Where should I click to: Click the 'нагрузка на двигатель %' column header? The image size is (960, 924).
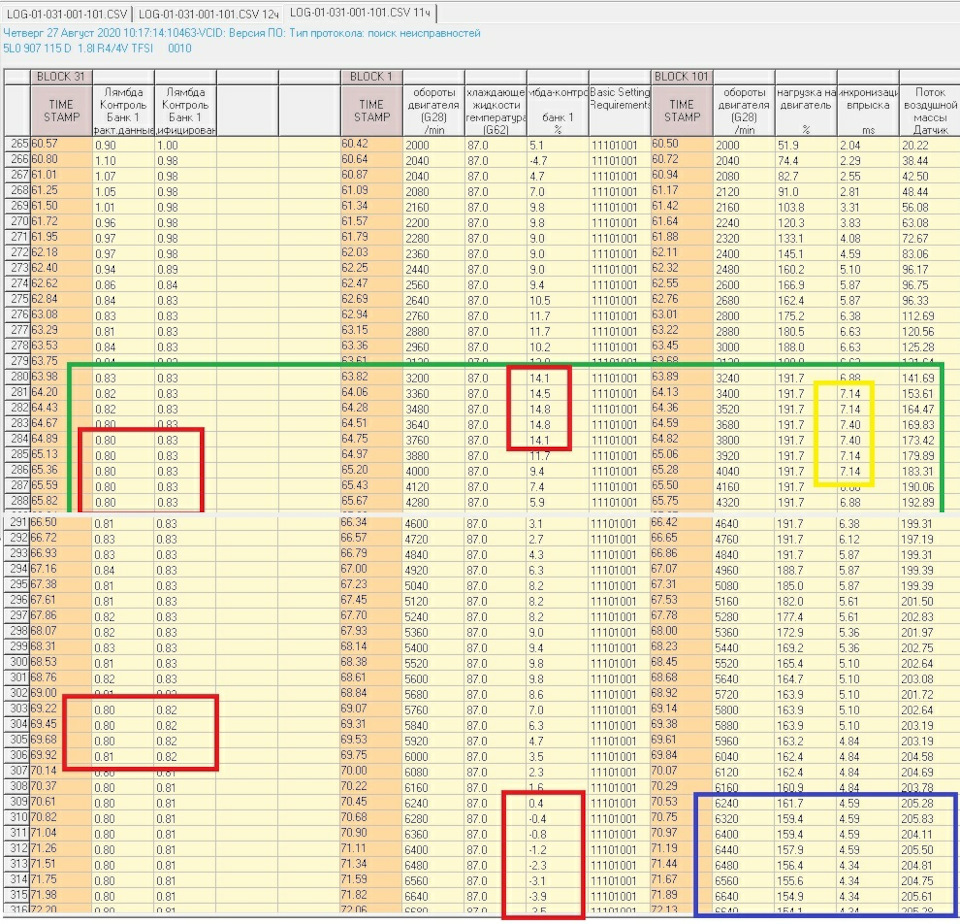[x=806, y=110]
